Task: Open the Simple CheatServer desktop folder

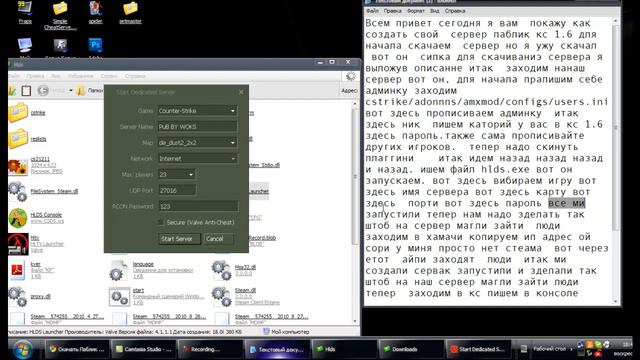Action: pyautogui.click(x=60, y=16)
